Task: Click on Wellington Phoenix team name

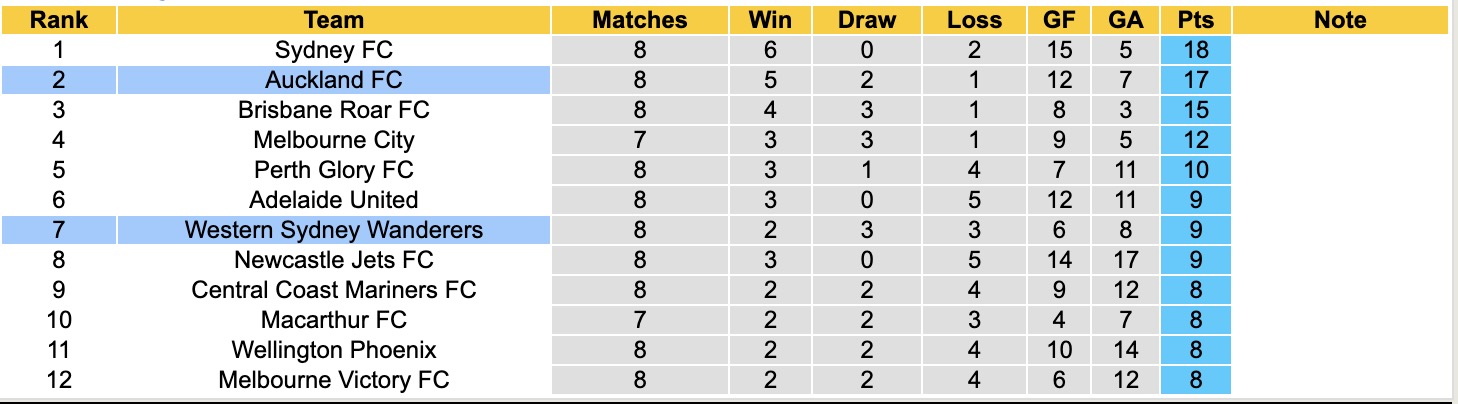Action: tap(334, 350)
